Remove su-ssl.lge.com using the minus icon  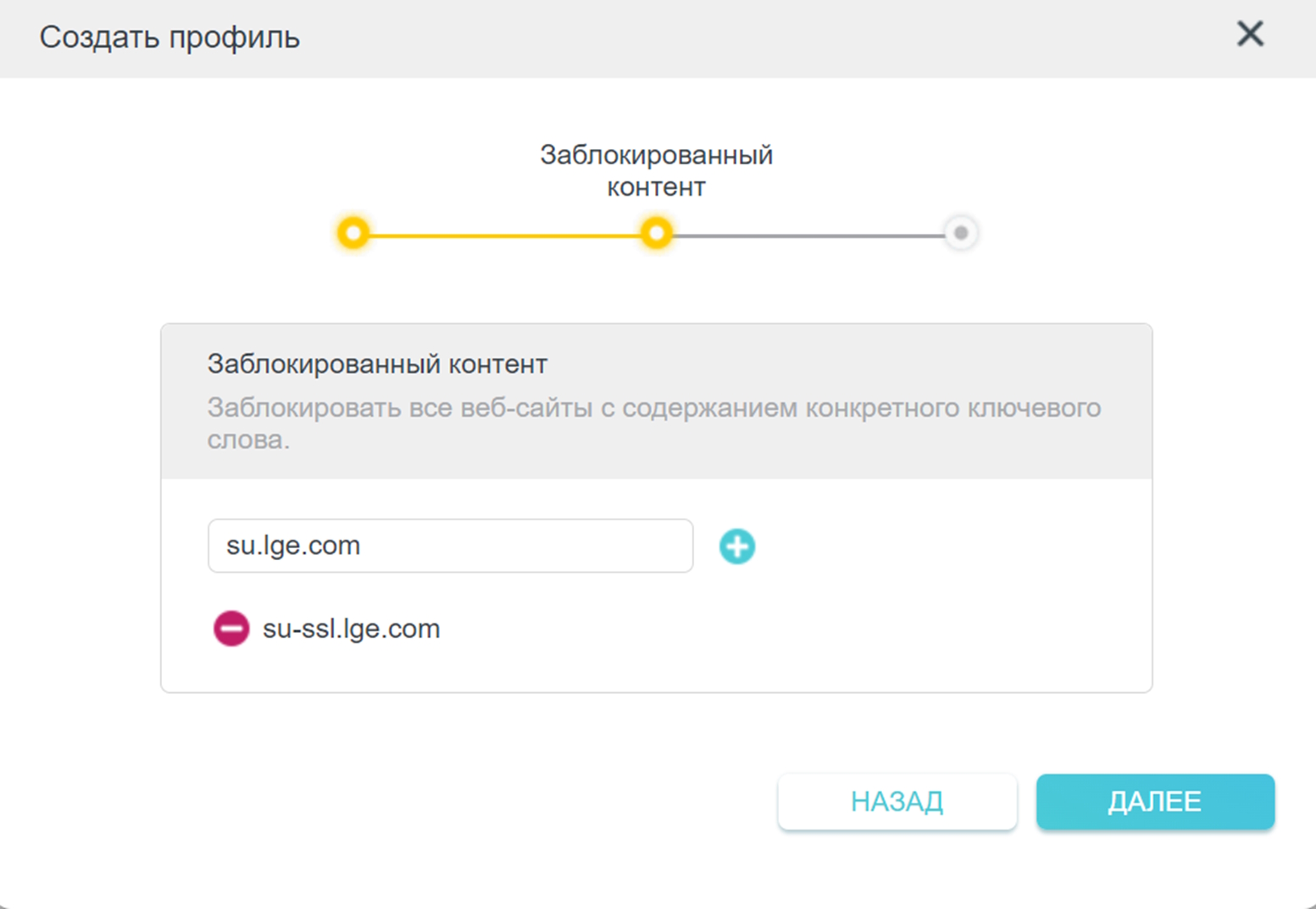(230, 629)
